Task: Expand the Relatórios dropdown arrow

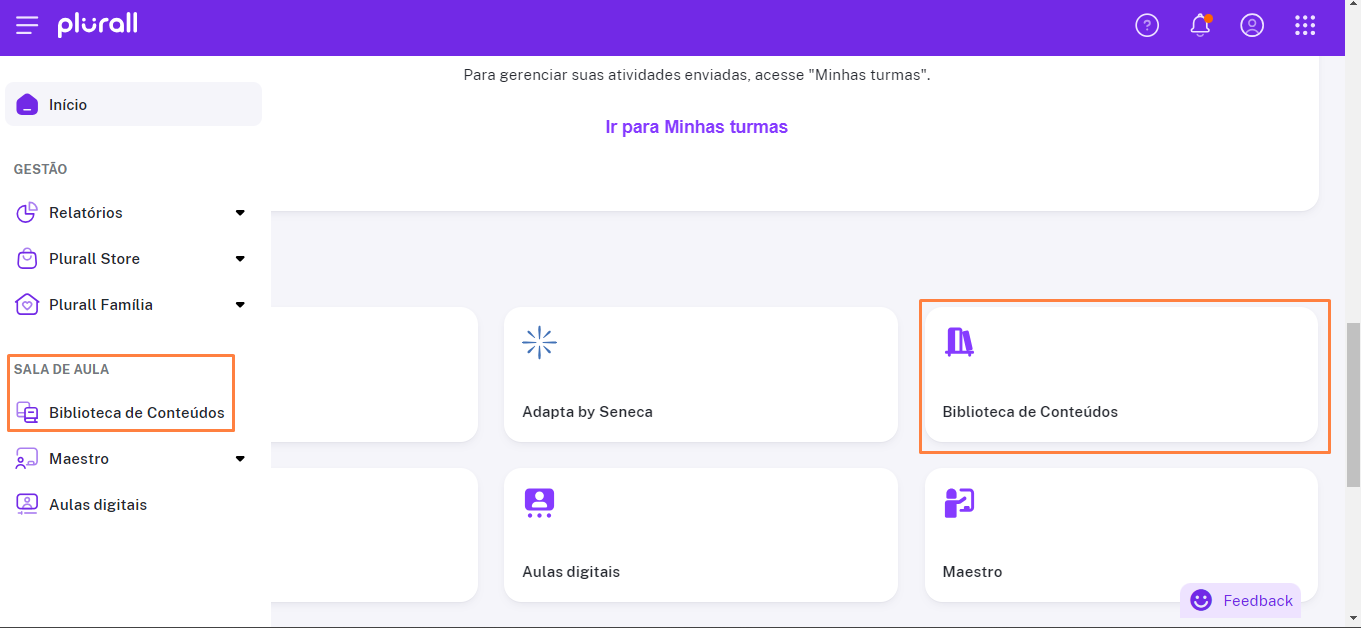Action: point(240,213)
